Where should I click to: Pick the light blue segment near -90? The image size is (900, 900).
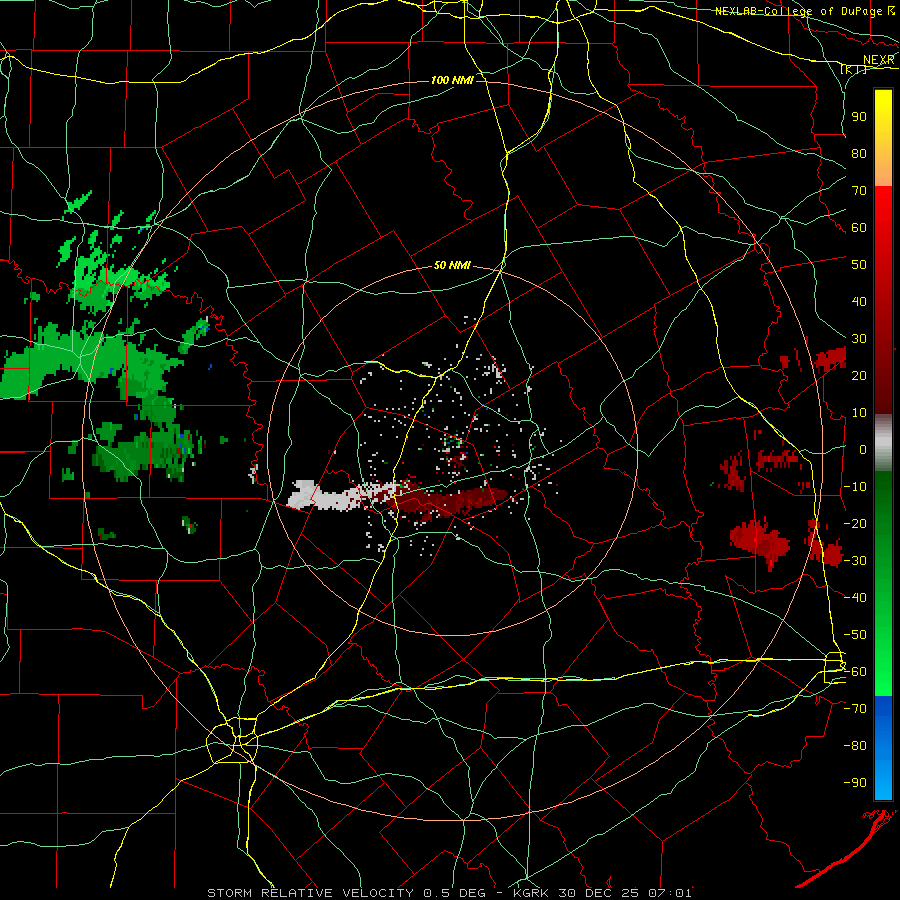[x=883, y=781]
